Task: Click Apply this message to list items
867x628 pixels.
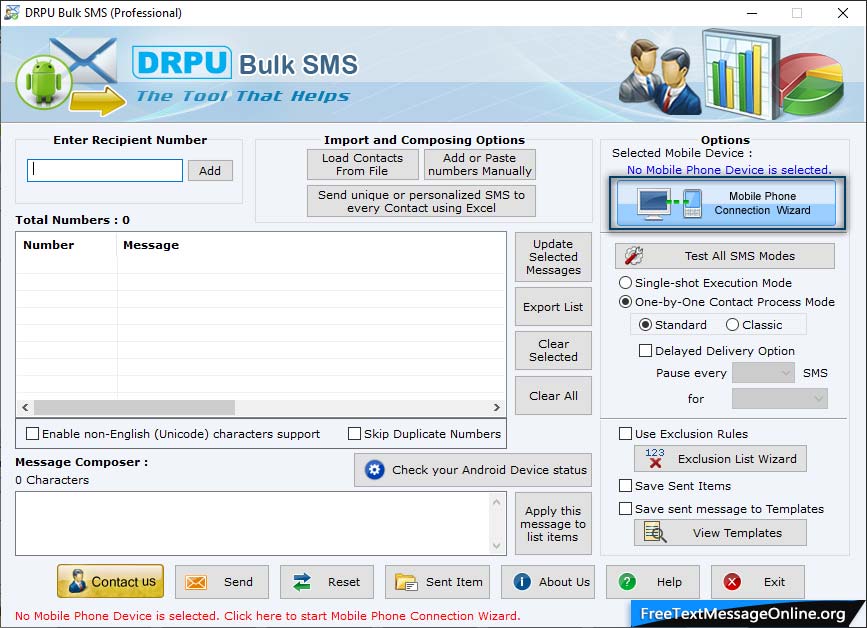Action: (553, 524)
